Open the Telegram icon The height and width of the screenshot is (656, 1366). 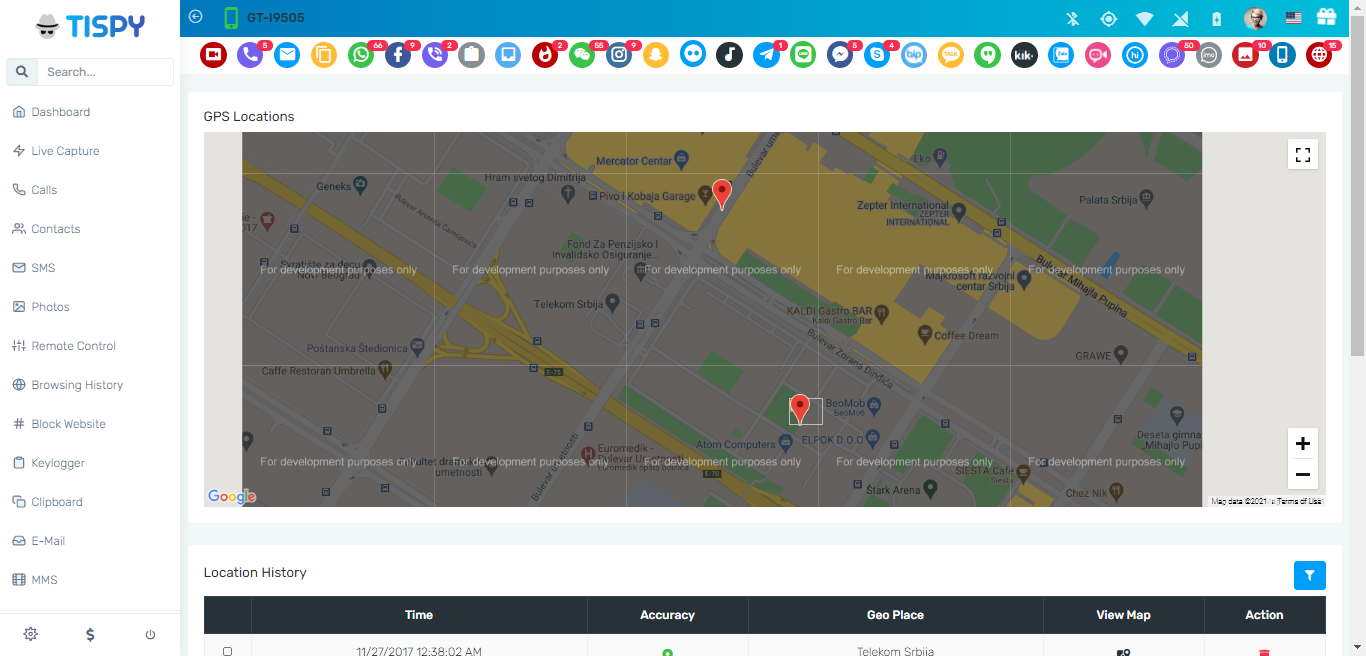click(x=766, y=55)
